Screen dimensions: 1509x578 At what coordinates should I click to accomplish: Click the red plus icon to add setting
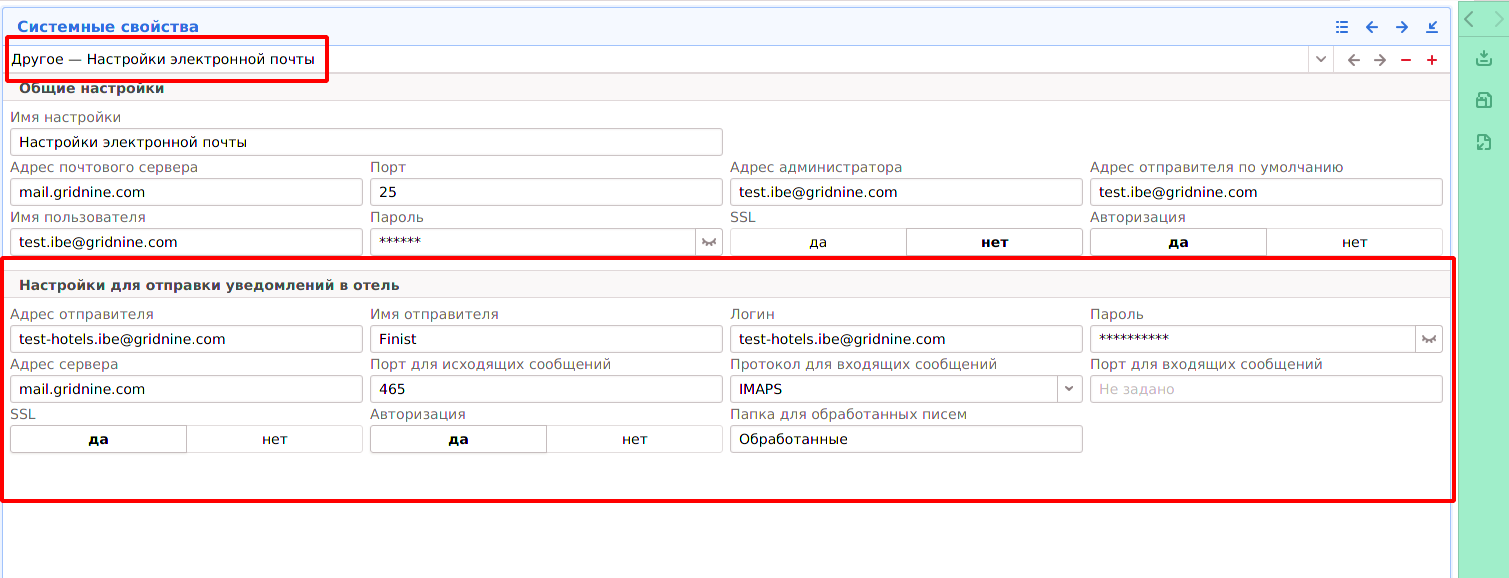tap(1432, 60)
